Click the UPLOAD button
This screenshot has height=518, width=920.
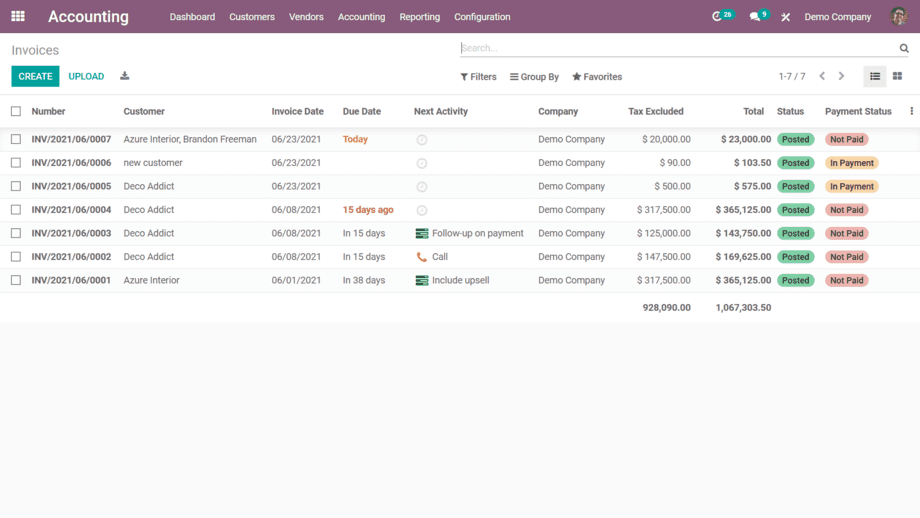pyautogui.click(x=86, y=77)
